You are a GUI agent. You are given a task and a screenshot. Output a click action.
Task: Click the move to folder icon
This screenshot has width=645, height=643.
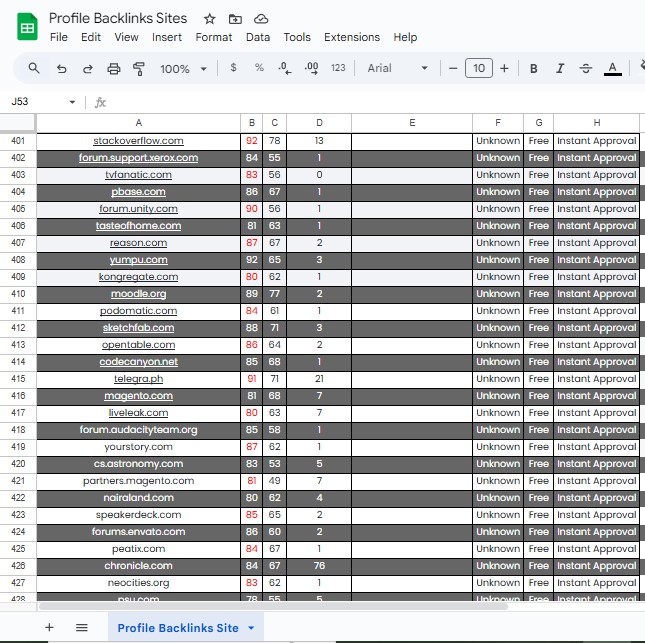point(235,19)
